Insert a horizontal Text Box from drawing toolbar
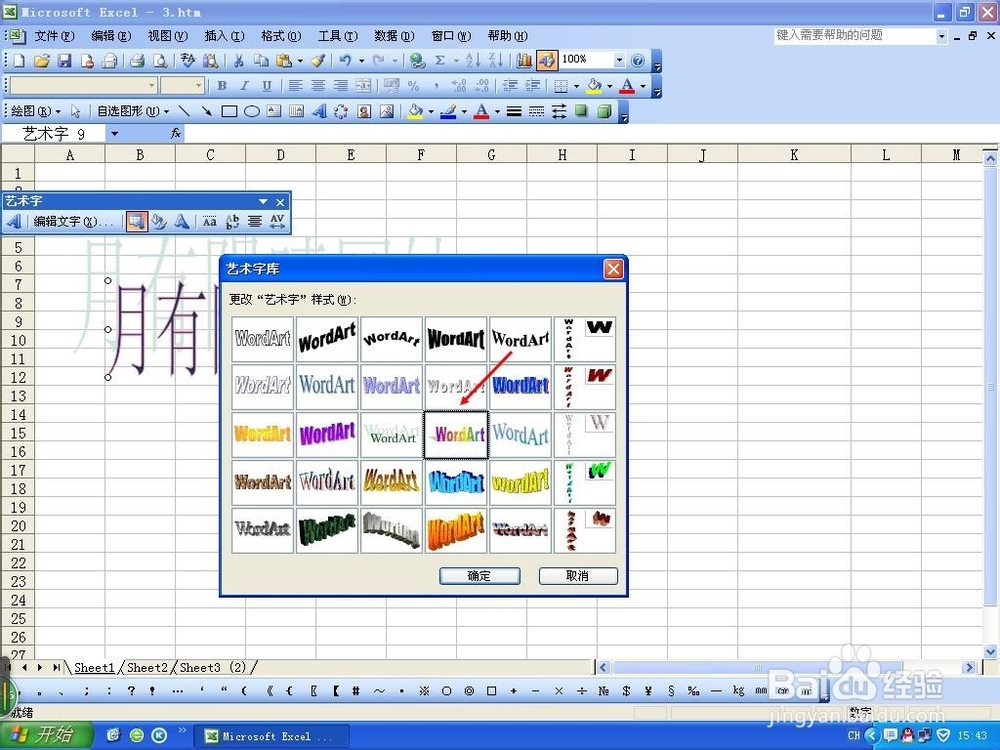 (x=274, y=112)
